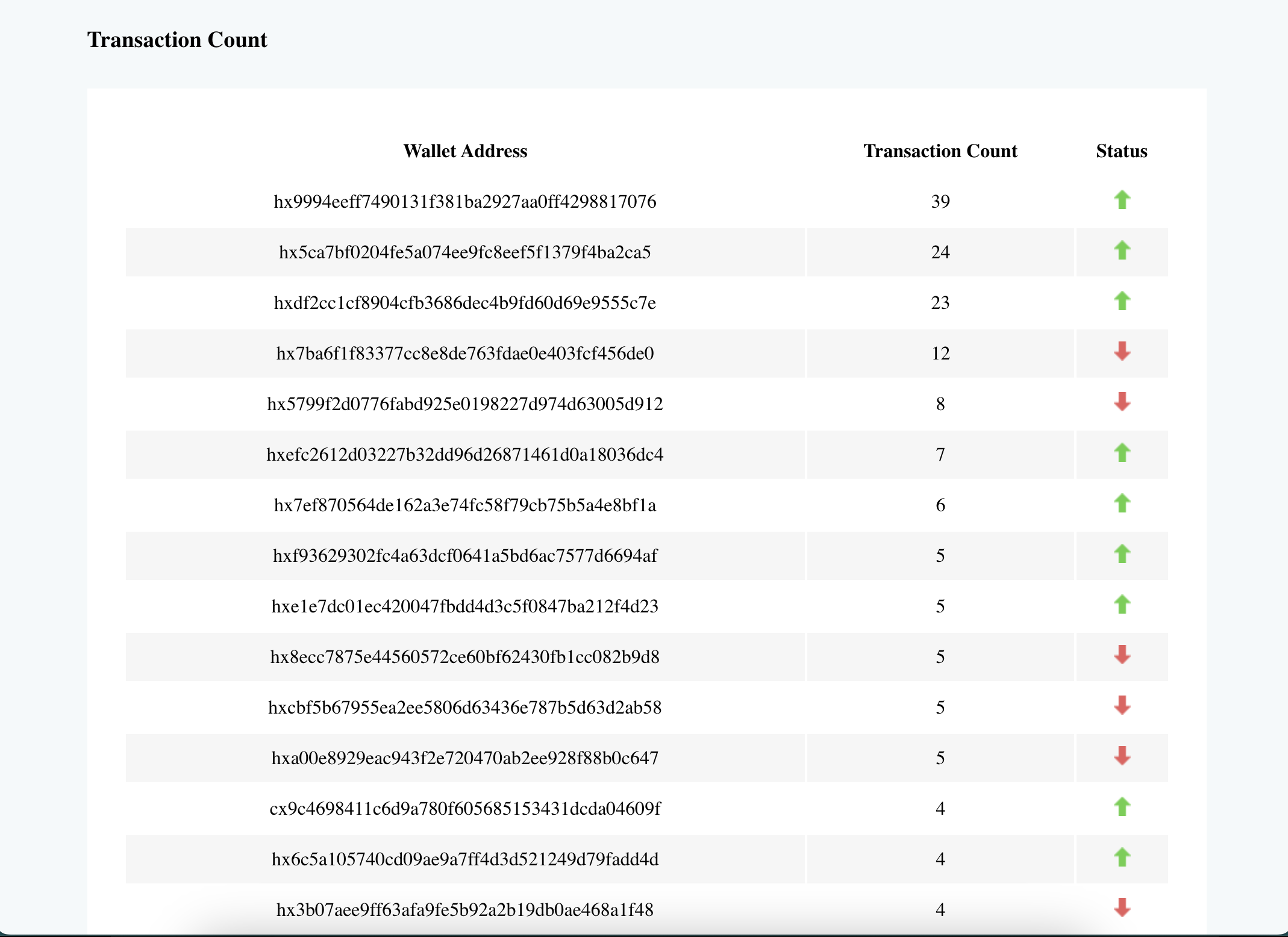Click green status arrow in hx5ca7bf0204 row
Screen dimensions: 1288x937
coord(1121,251)
